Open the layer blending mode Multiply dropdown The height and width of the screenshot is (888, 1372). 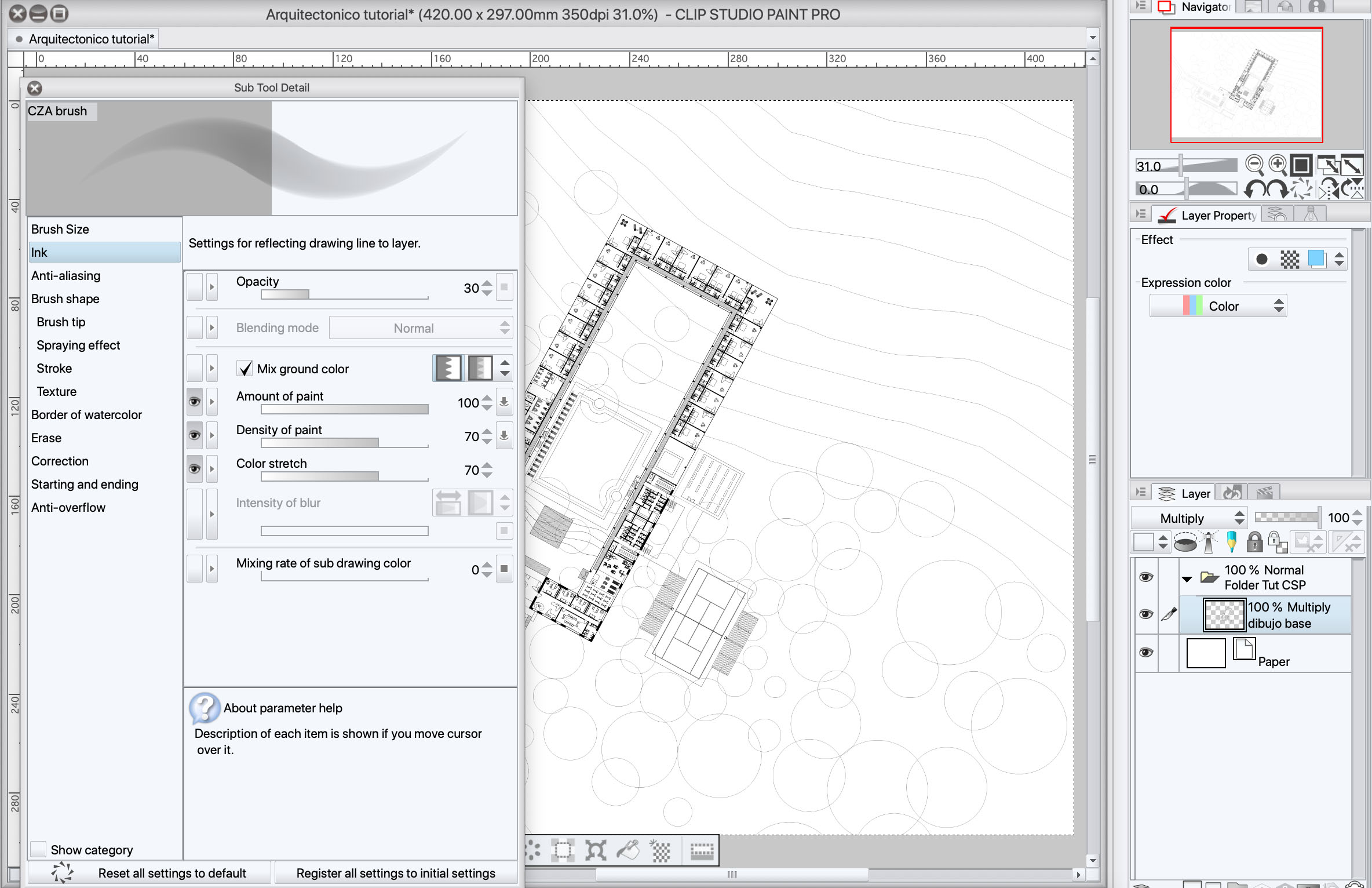pyautogui.click(x=1189, y=518)
